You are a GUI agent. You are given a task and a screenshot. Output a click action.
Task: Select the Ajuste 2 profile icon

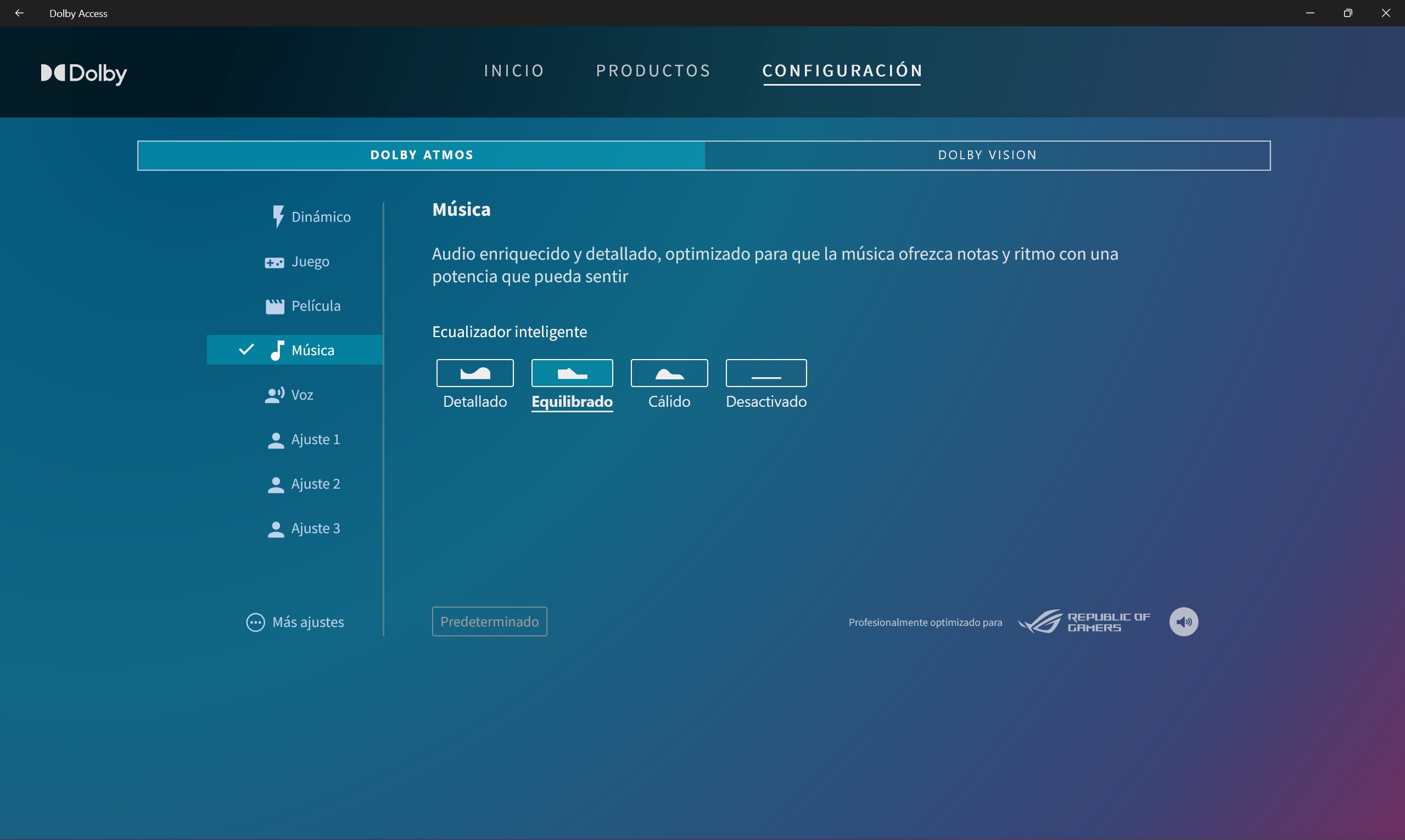(x=276, y=485)
